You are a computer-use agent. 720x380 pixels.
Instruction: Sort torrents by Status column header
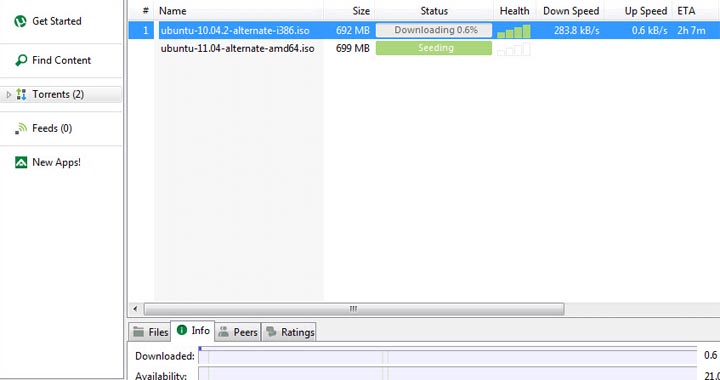click(x=434, y=11)
